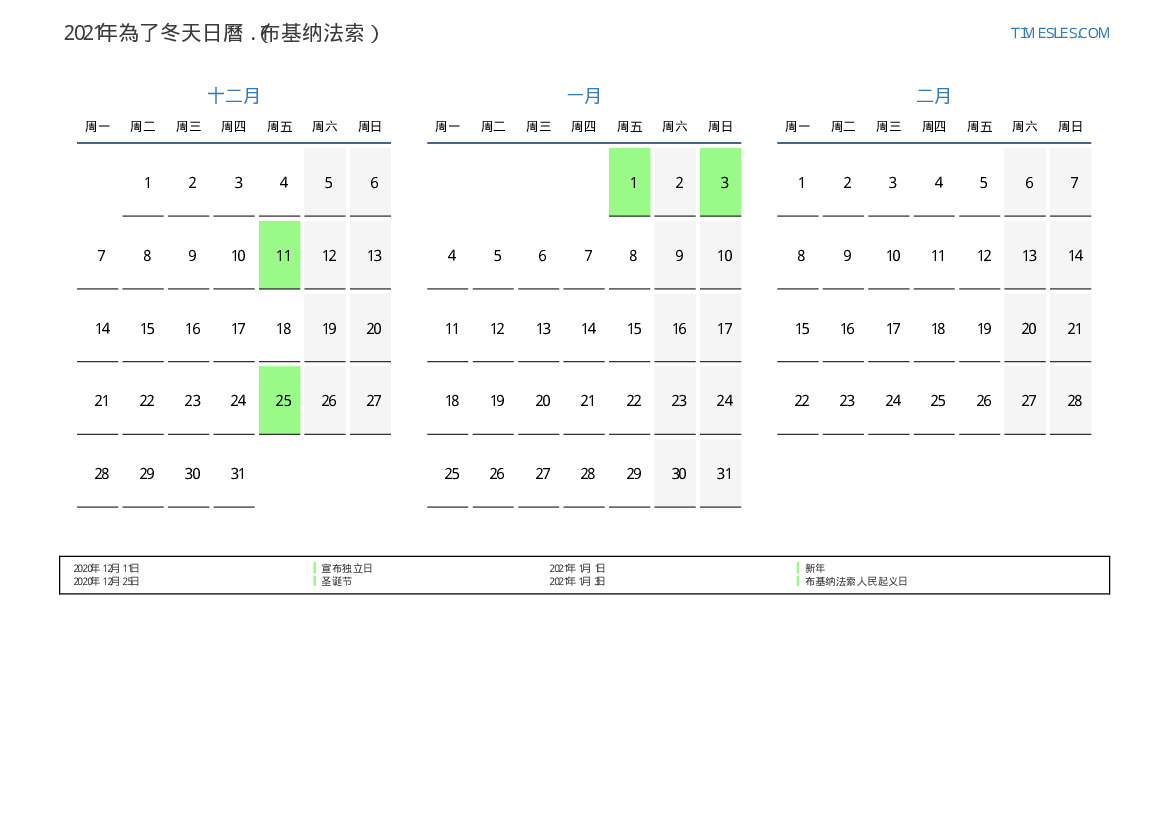Select January 15 in the calendar
The image size is (1169, 827).
click(633, 329)
